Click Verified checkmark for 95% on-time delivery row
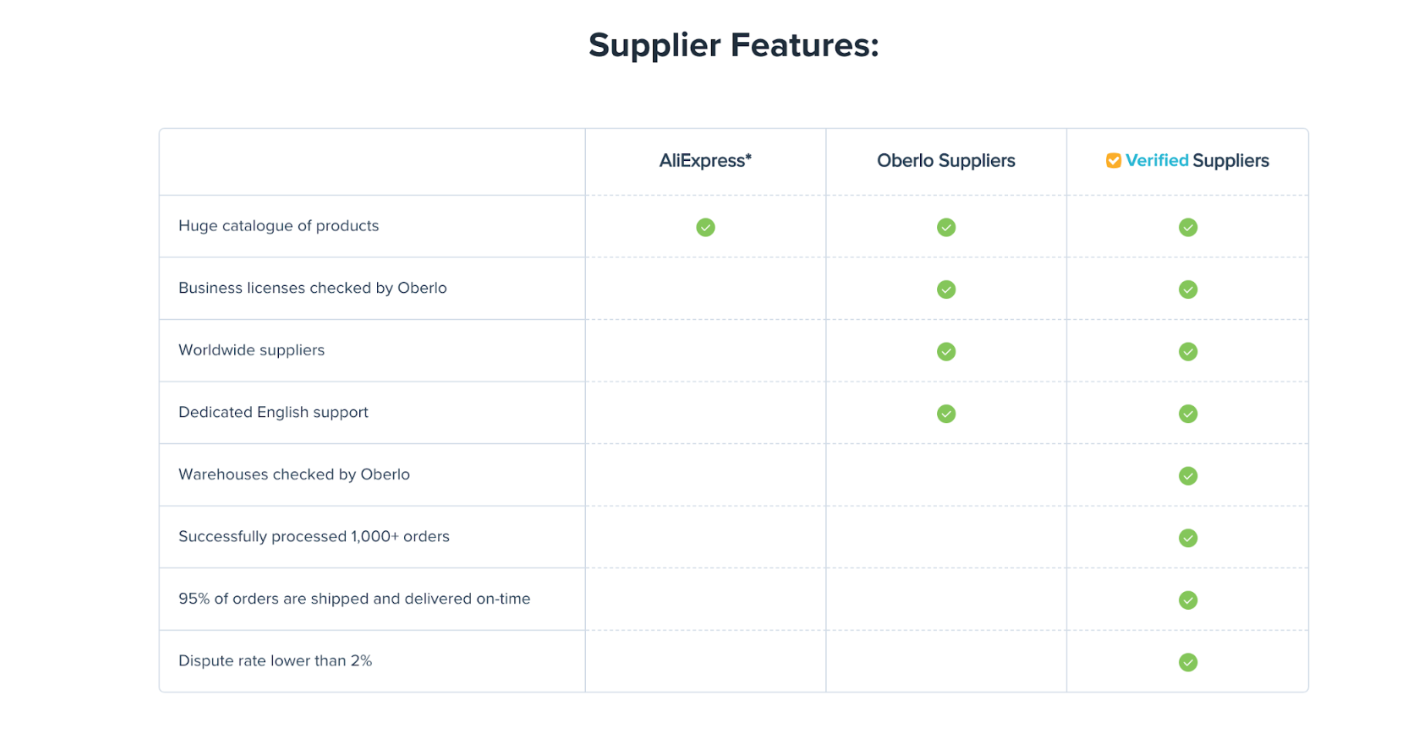This screenshot has width=1419, height=746. [1188, 600]
